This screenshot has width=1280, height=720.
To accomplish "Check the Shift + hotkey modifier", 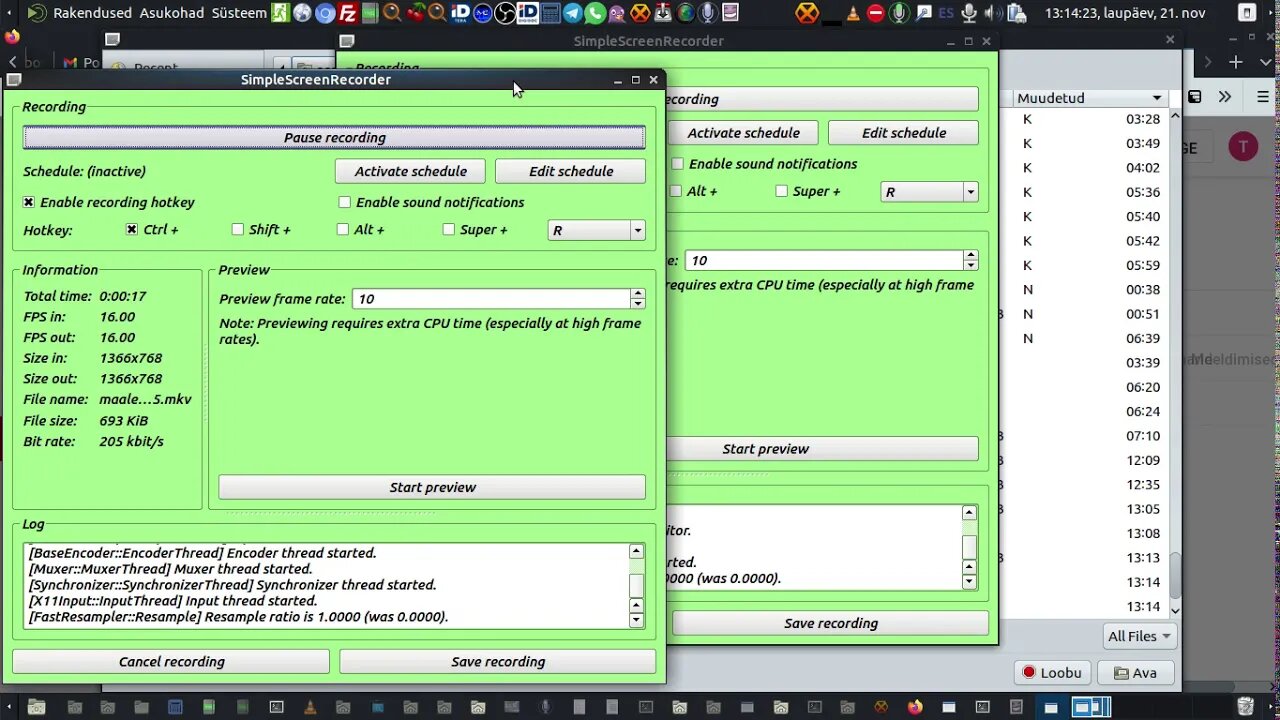I will 238,230.
